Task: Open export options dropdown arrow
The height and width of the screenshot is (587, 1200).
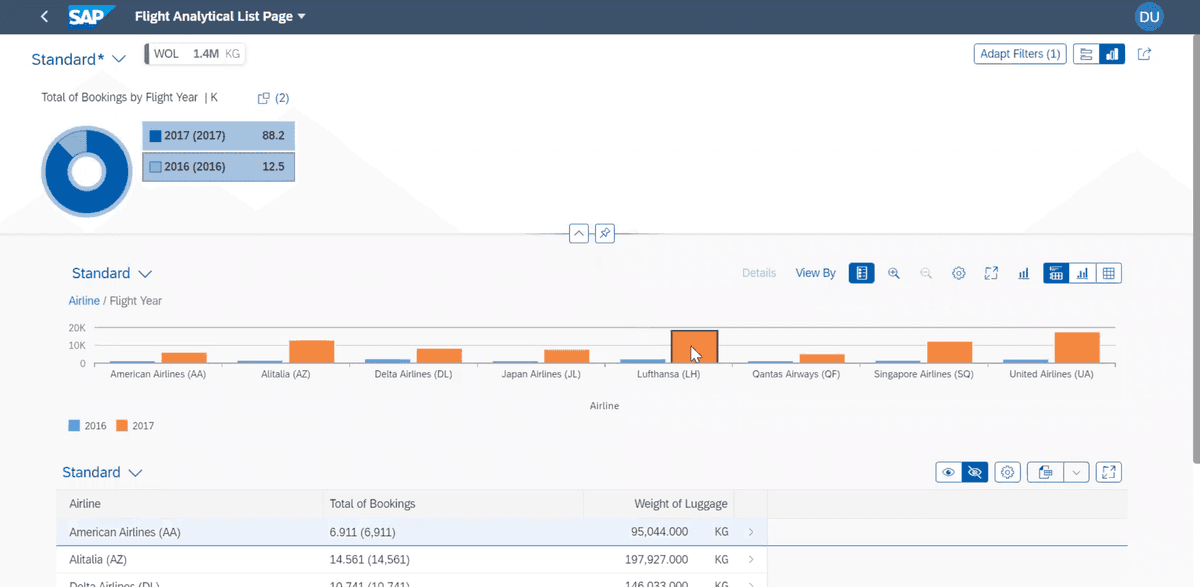Action: tap(1076, 472)
